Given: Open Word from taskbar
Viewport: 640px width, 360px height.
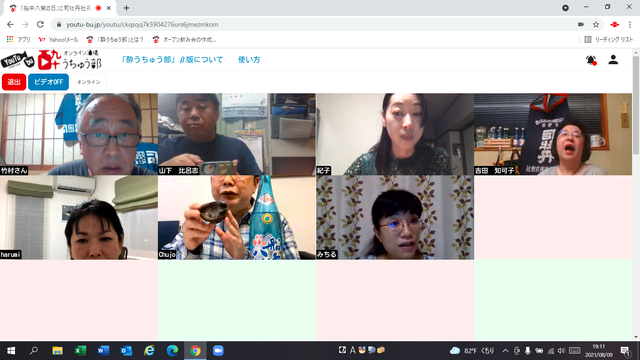Looking at the screenshot, I should pos(103,351).
